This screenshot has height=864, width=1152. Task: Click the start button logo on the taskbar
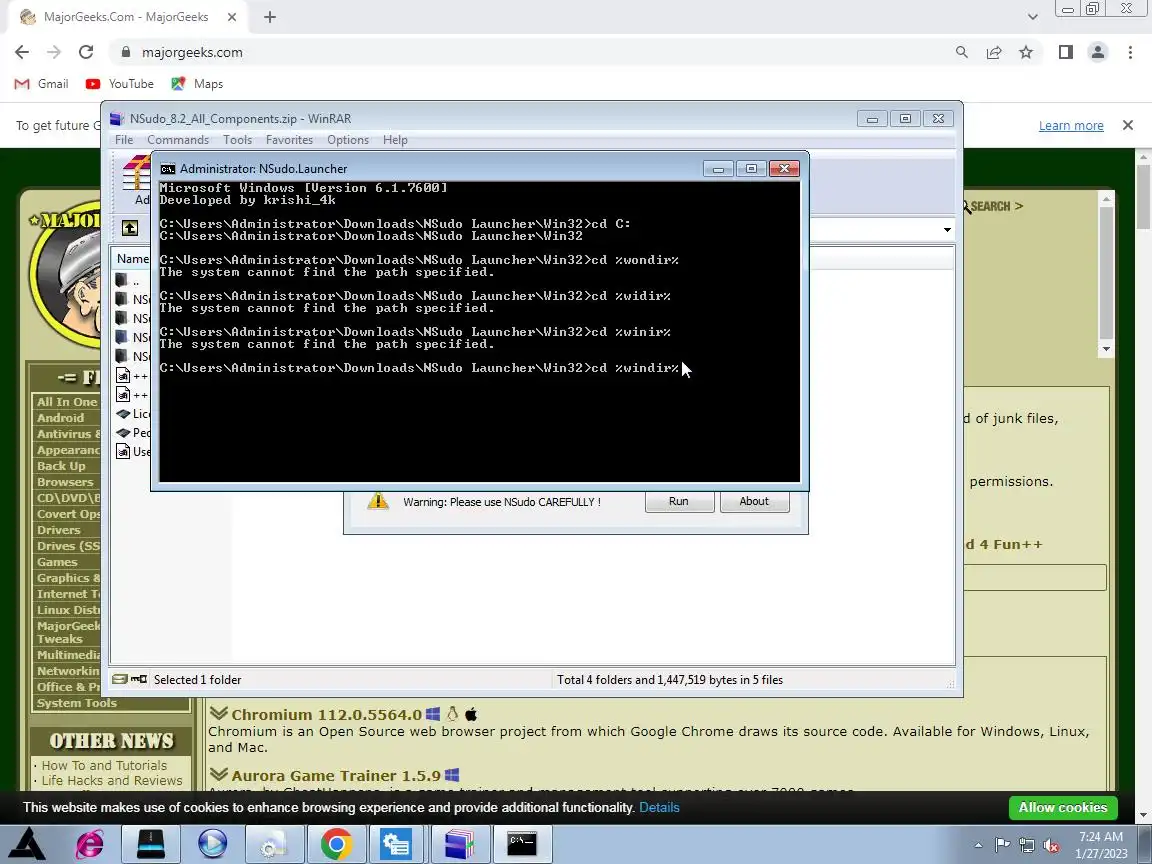26,844
